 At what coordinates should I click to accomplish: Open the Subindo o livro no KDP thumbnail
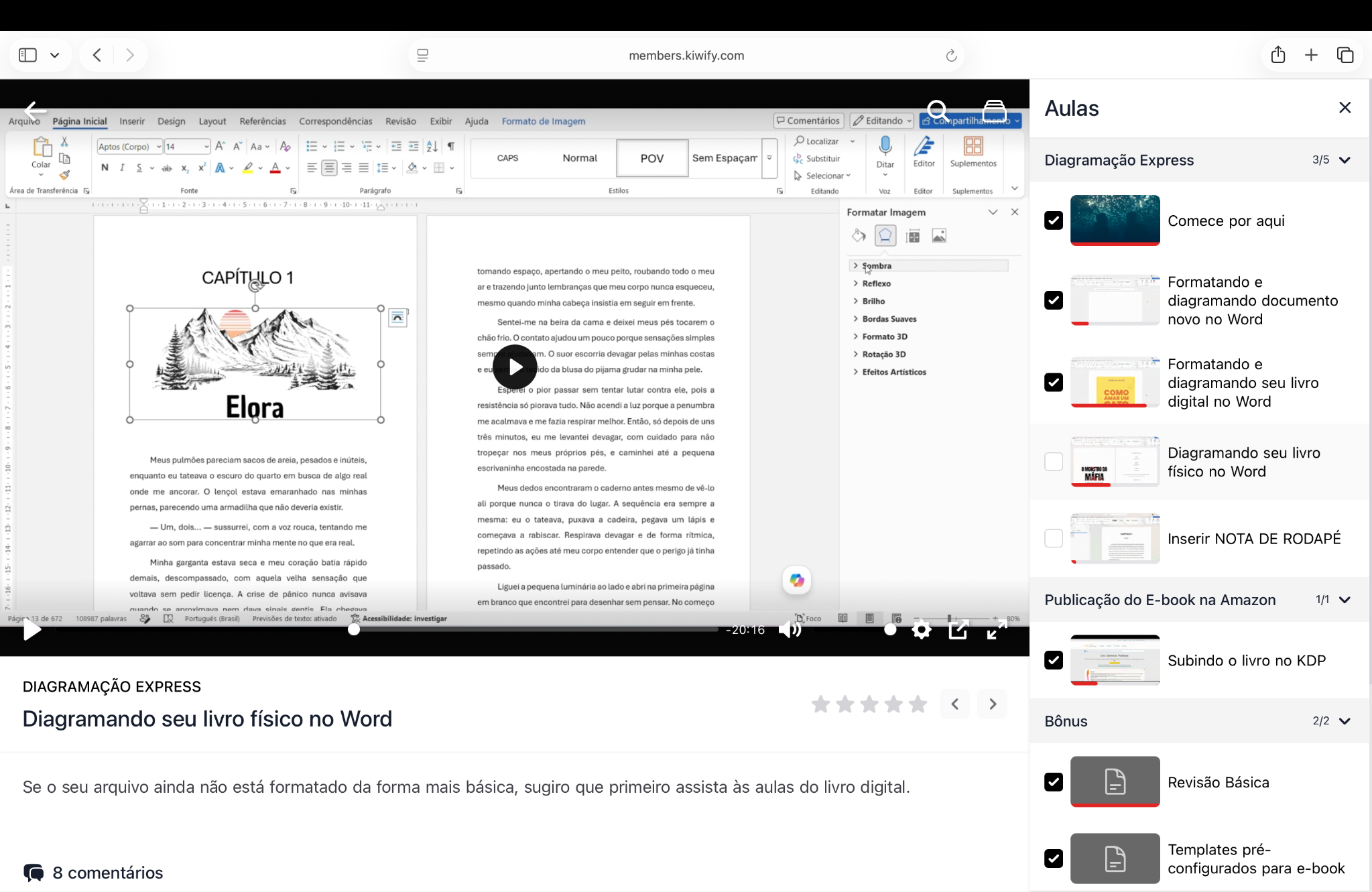pos(1115,660)
